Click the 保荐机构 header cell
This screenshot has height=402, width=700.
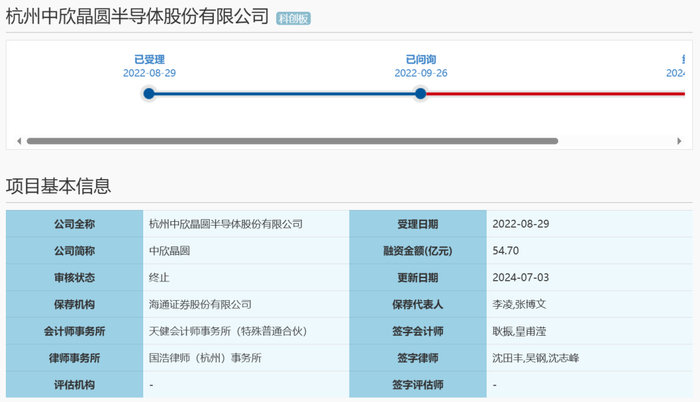coord(75,304)
